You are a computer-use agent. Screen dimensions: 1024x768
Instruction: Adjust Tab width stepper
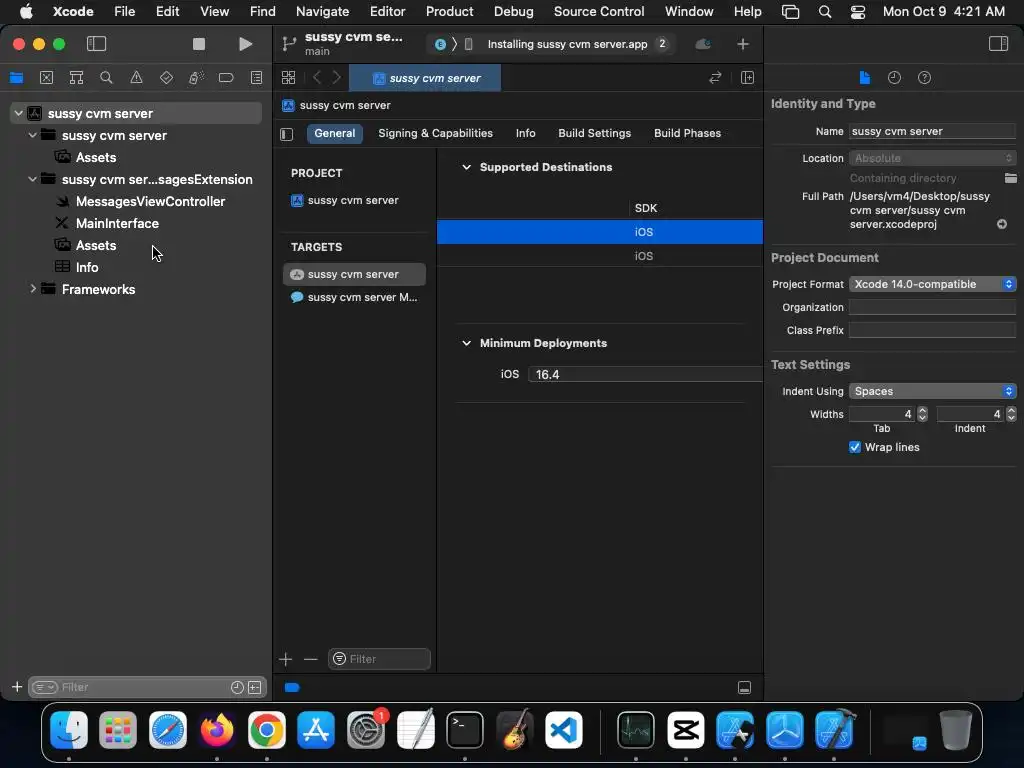(x=922, y=414)
